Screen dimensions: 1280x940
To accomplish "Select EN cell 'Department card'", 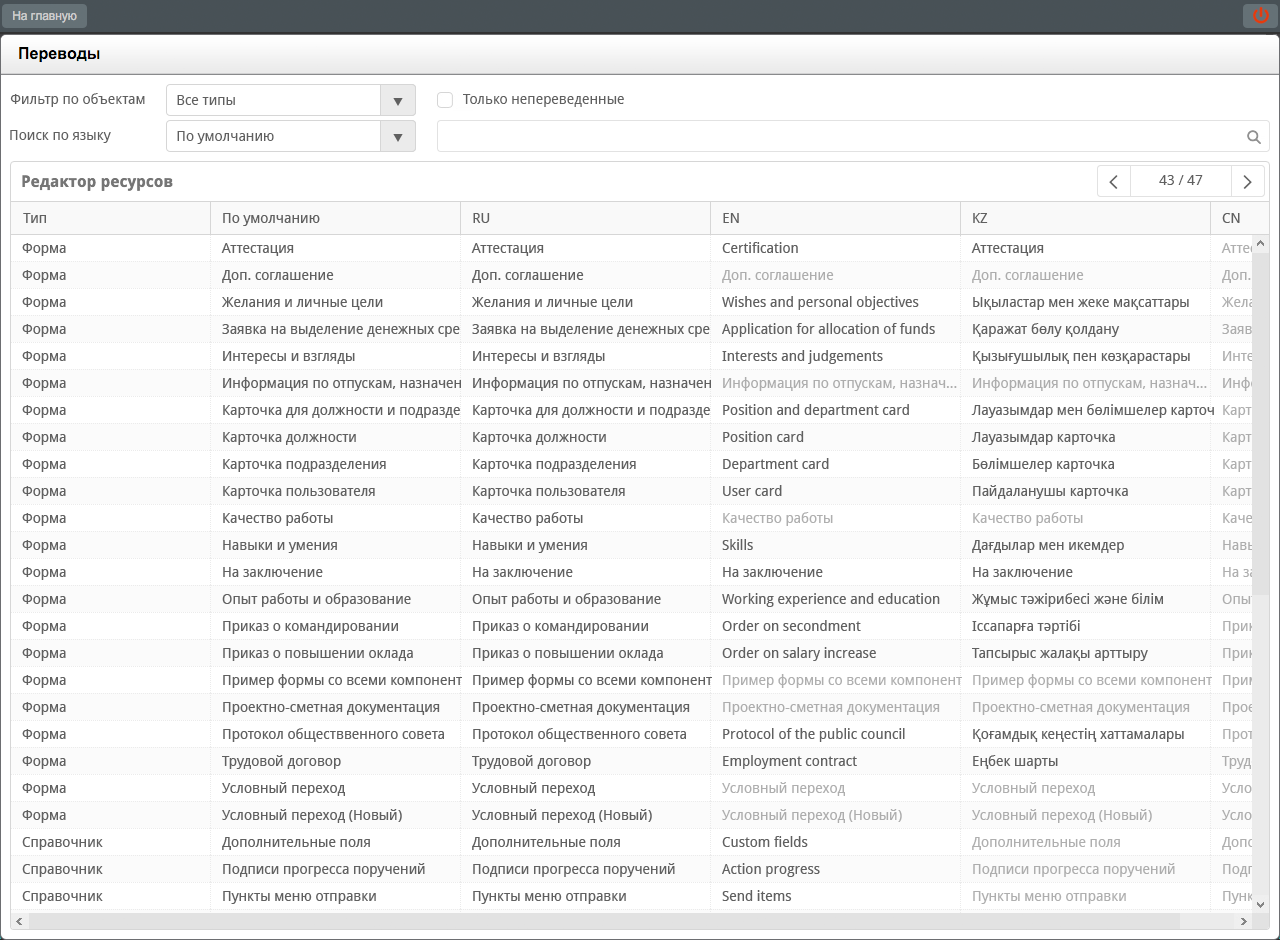I will click(x=836, y=464).
